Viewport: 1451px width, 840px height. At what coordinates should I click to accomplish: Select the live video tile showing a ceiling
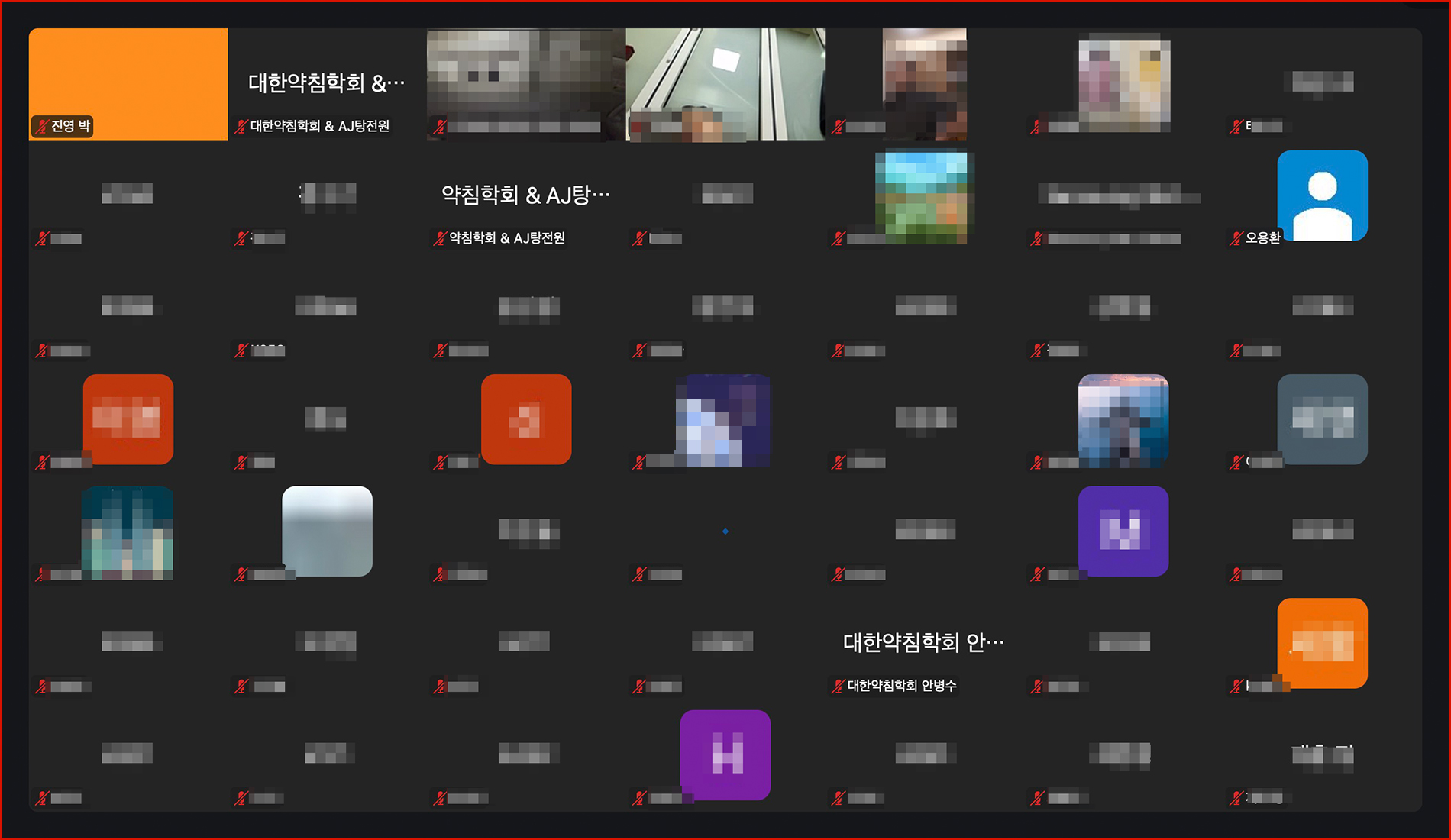(725, 84)
